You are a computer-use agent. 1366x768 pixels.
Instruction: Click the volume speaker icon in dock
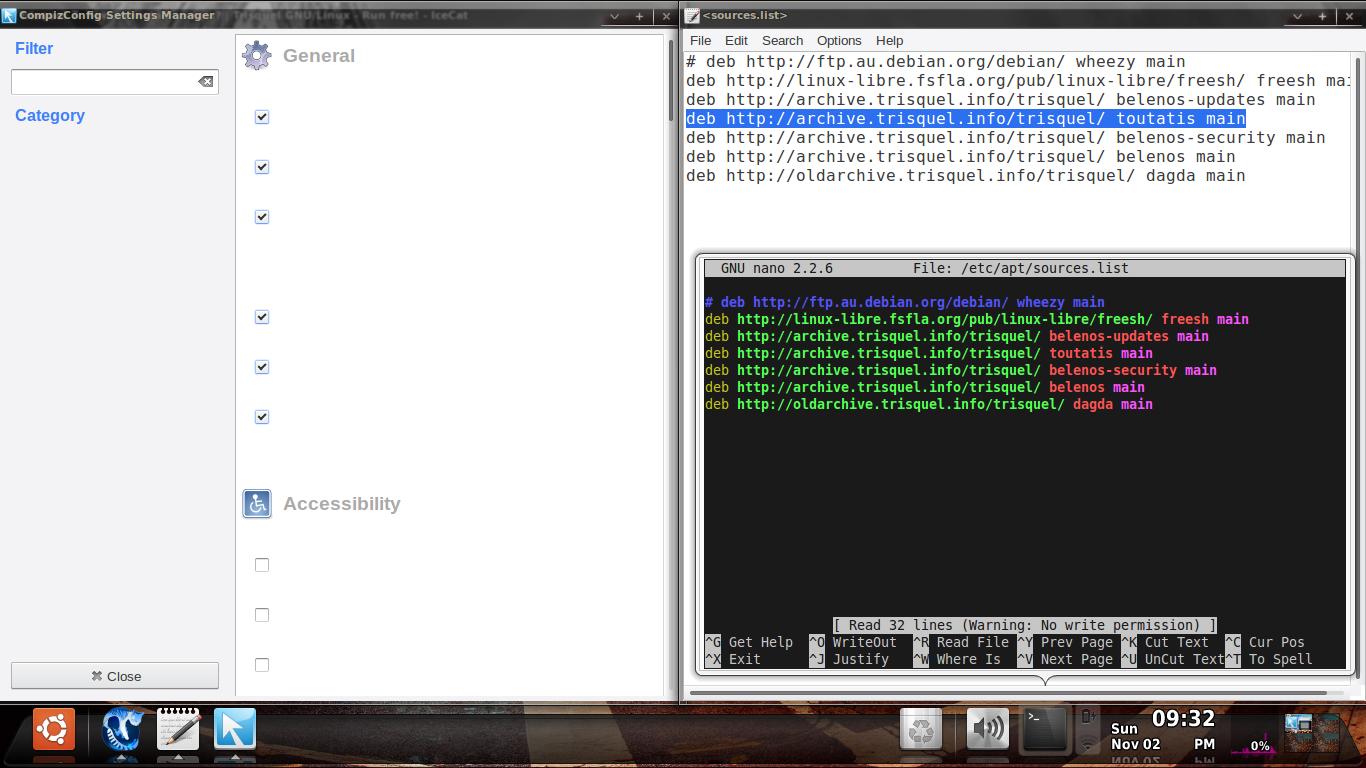(x=987, y=728)
